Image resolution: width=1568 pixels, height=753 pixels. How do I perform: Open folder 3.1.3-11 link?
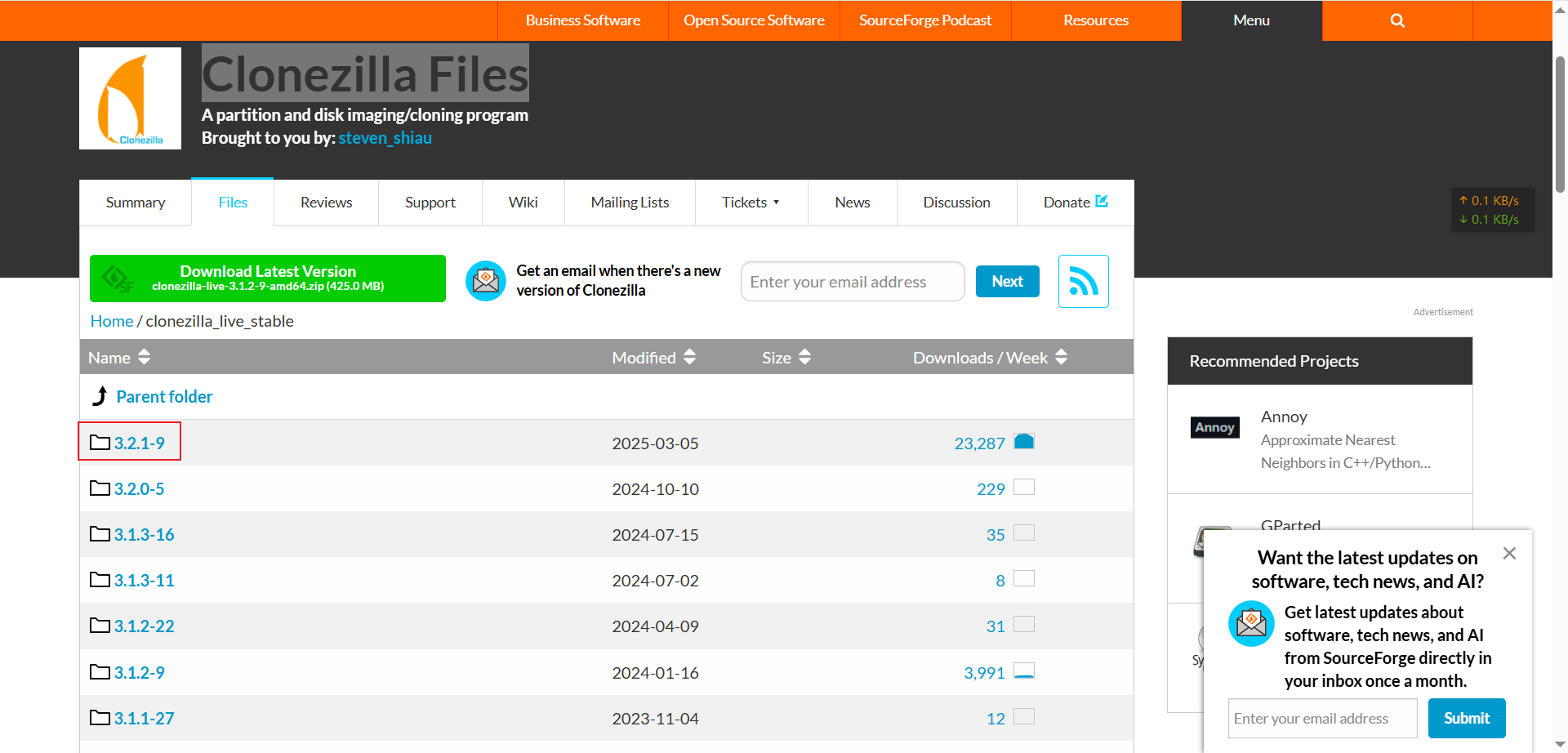[144, 580]
